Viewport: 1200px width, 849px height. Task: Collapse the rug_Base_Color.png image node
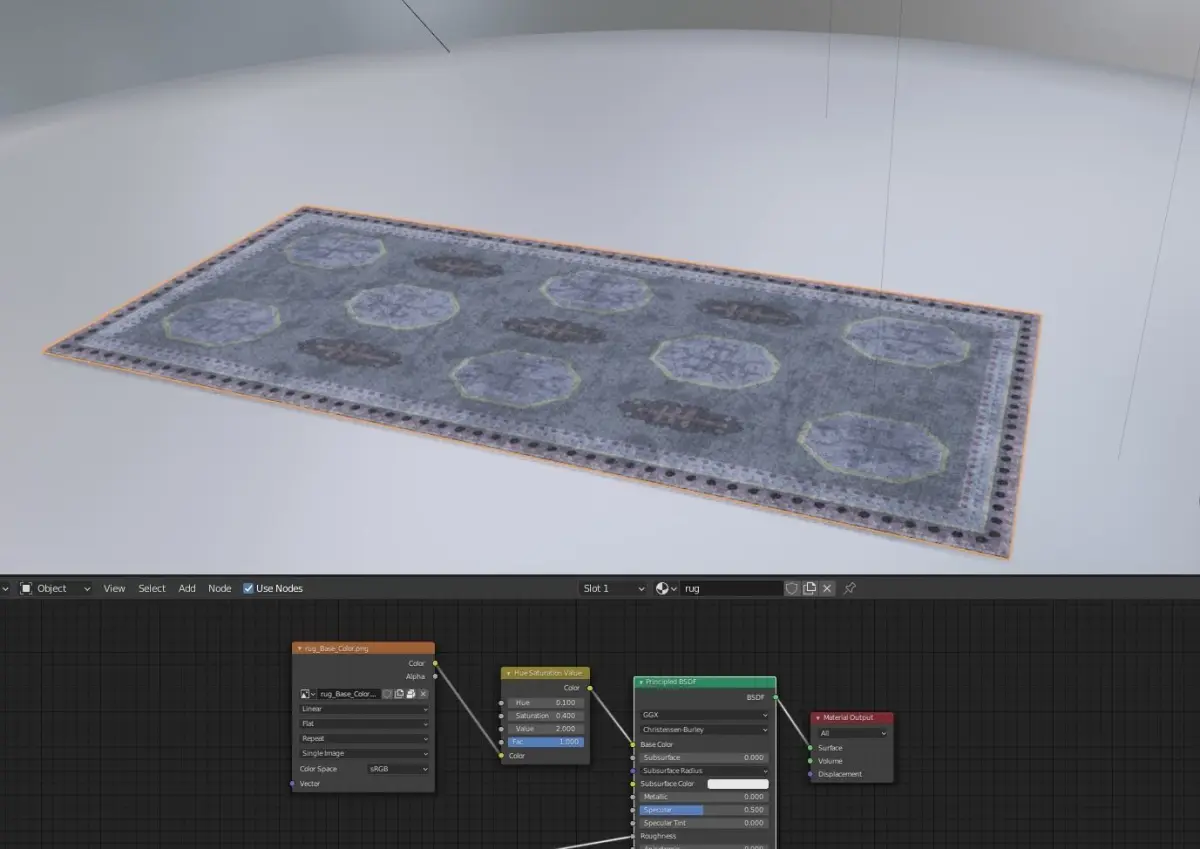pos(299,648)
